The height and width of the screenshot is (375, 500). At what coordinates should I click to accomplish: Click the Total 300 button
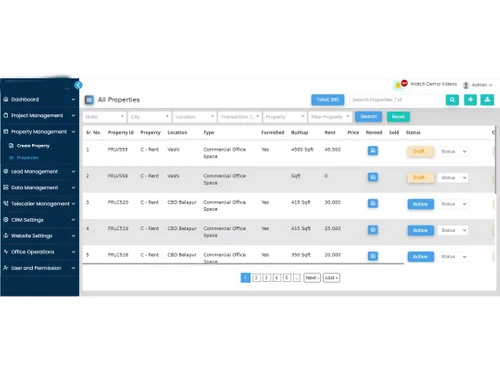tap(328, 100)
